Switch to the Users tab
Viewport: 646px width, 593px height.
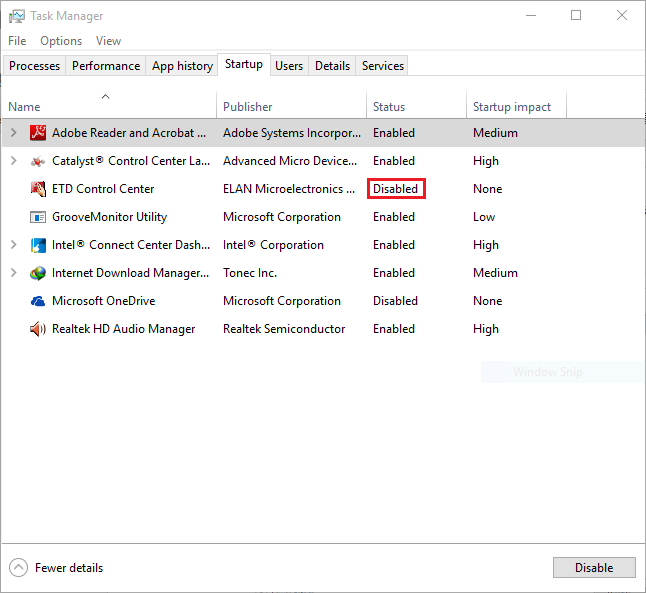click(289, 66)
